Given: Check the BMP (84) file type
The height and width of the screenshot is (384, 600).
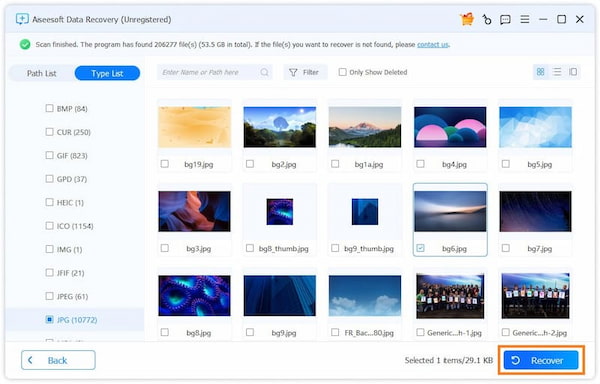Looking at the screenshot, I should (49, 108).
